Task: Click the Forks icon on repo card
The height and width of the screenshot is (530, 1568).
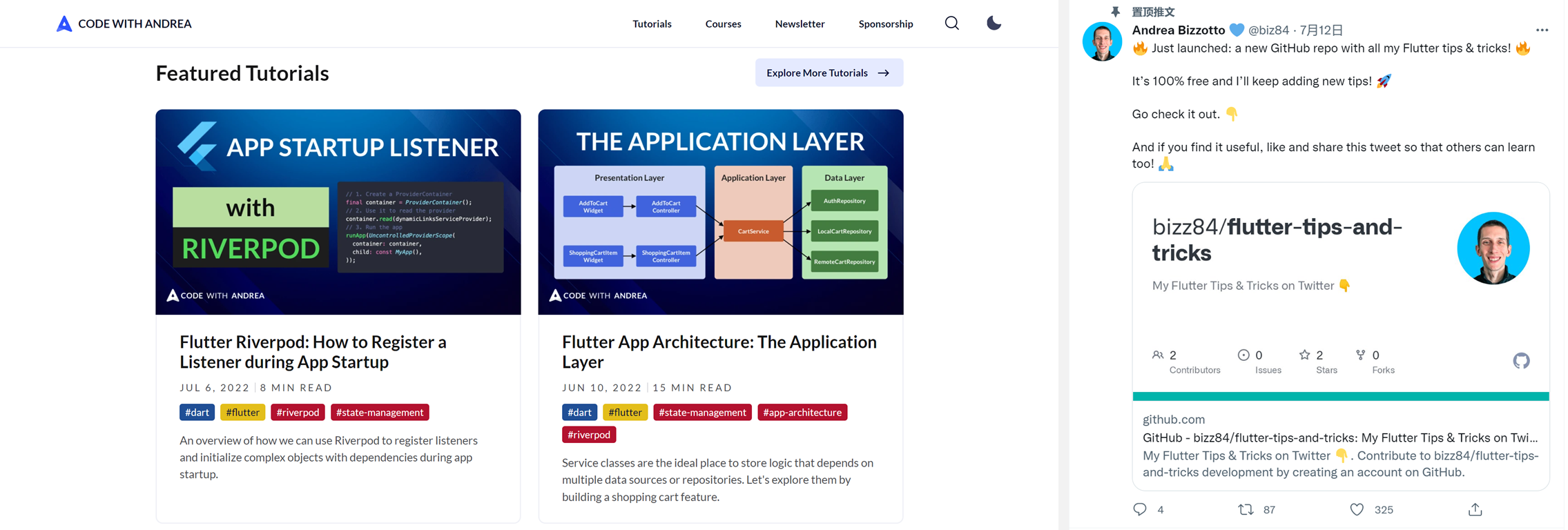Action: pos(1360,355)
